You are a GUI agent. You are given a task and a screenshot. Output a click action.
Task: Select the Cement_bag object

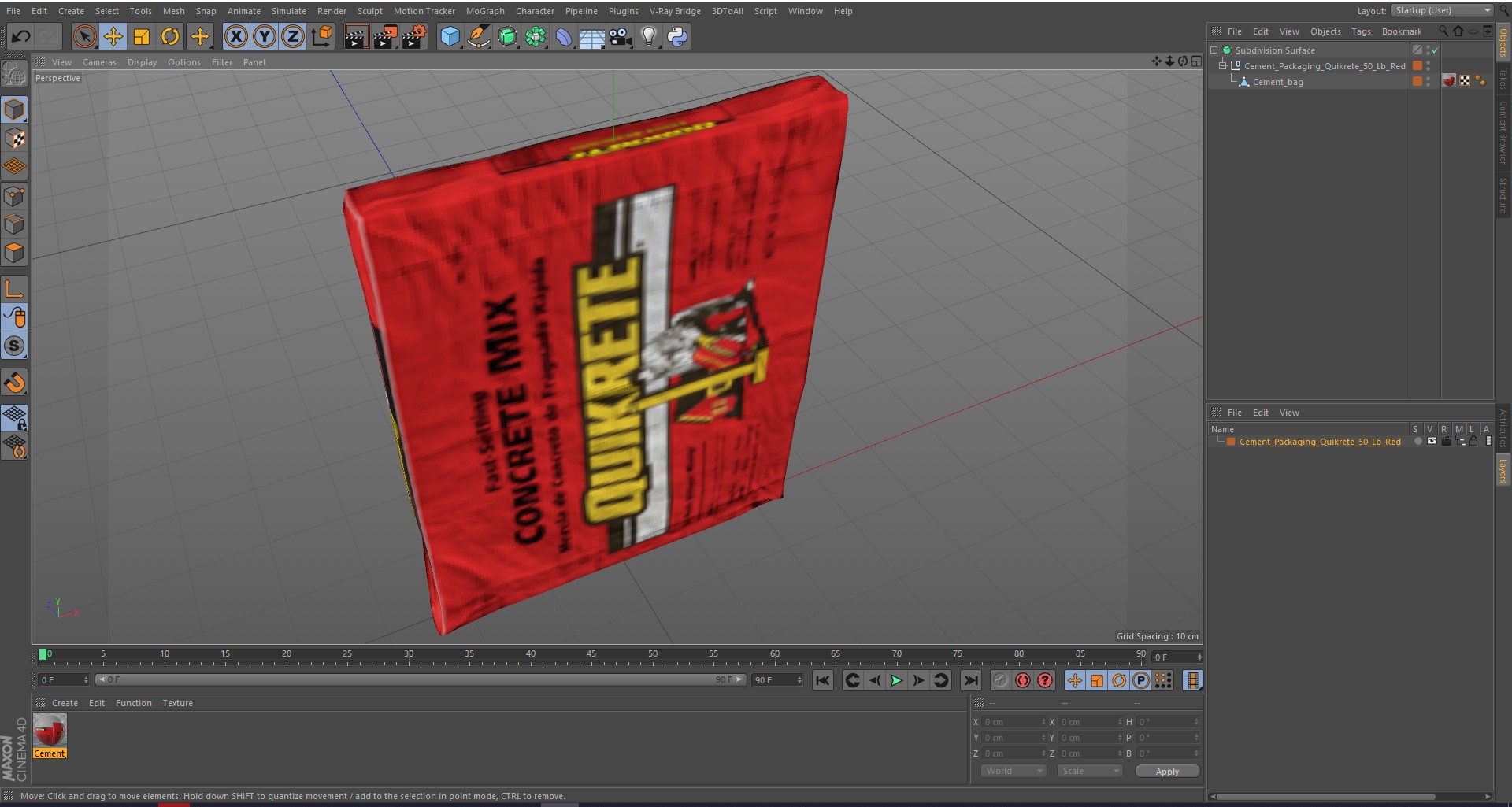click(1277, 82)
